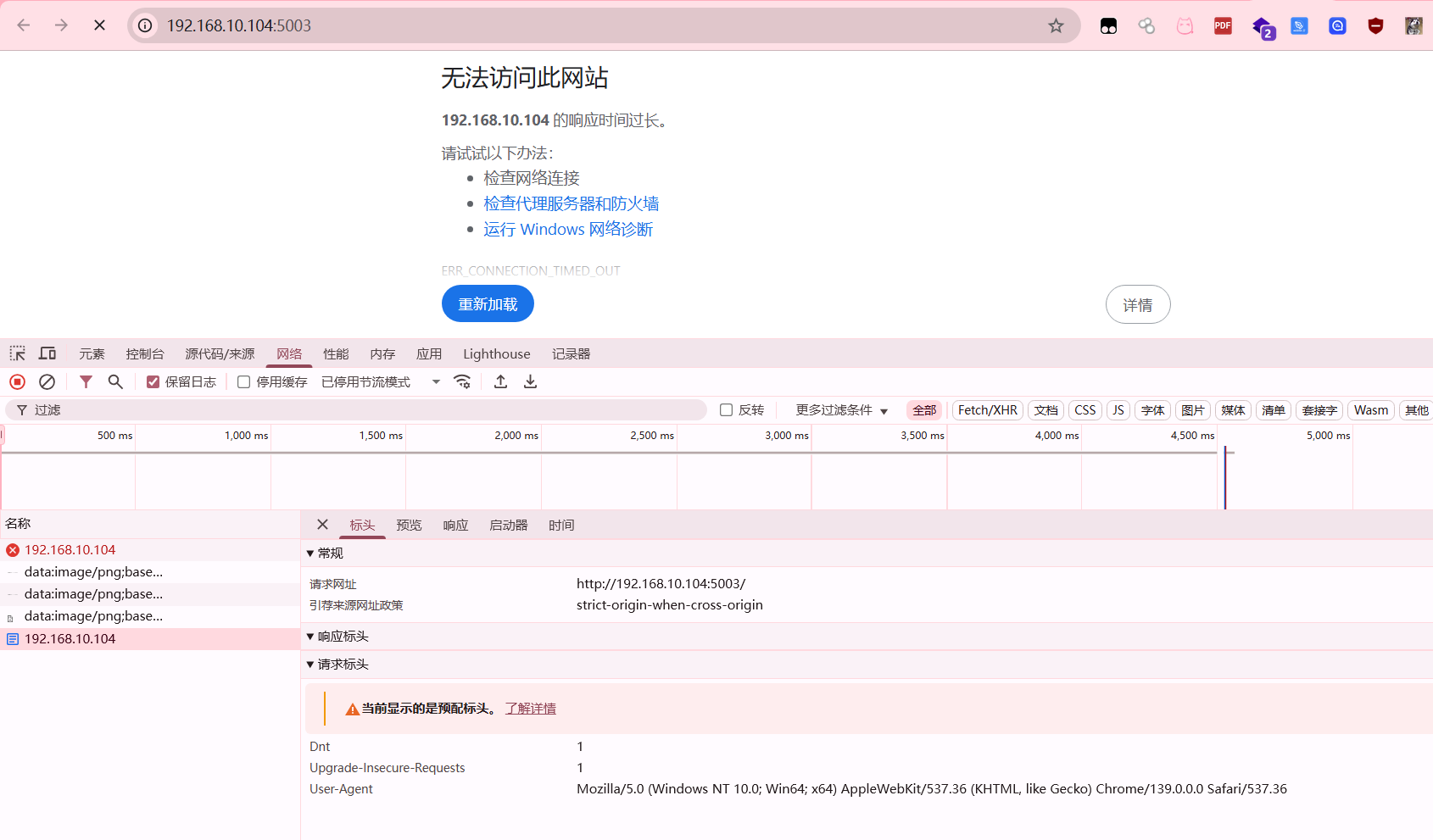Import HAR file upload icon
The image size is (1433, 840).
pyautogui.click(x=501, y=382)
